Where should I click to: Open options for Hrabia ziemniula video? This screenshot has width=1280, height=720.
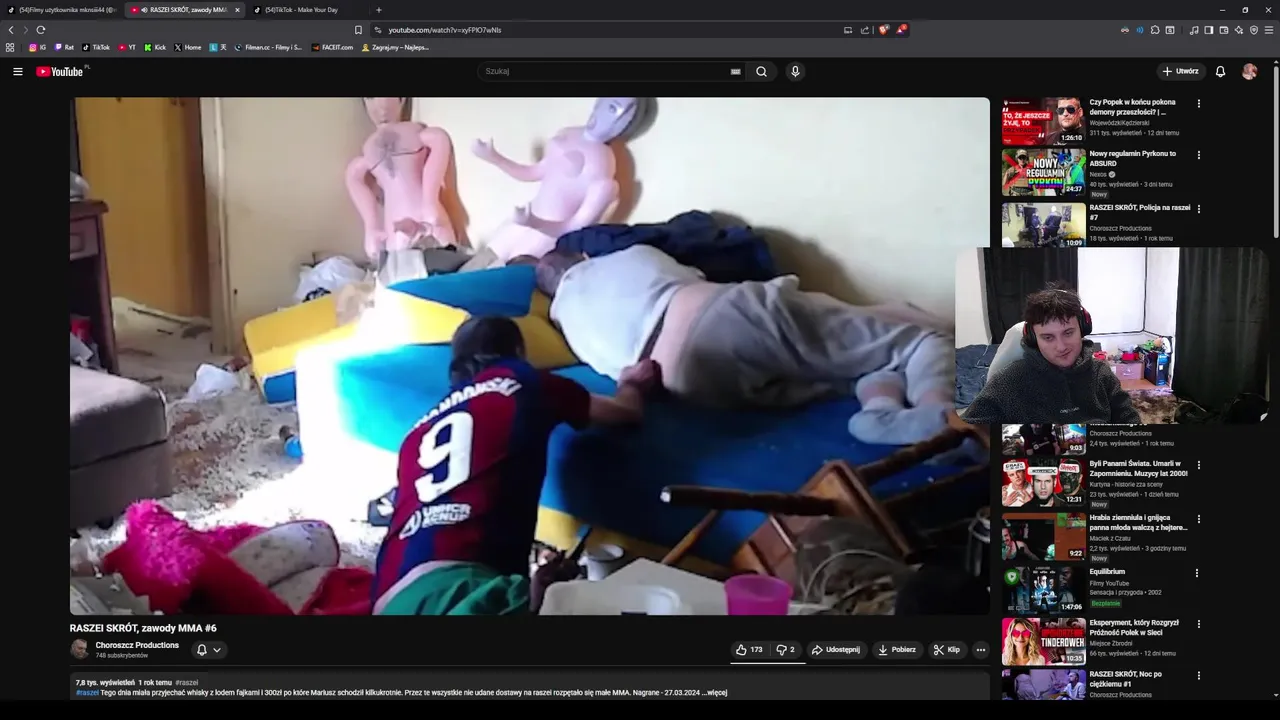pos(1198,519)
